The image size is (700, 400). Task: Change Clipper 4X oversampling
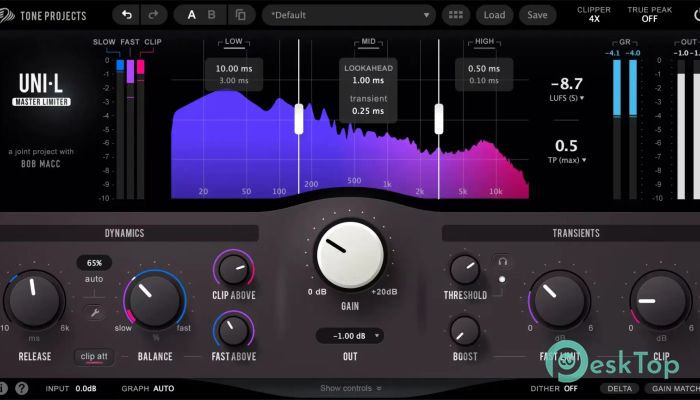click(594, 15)
